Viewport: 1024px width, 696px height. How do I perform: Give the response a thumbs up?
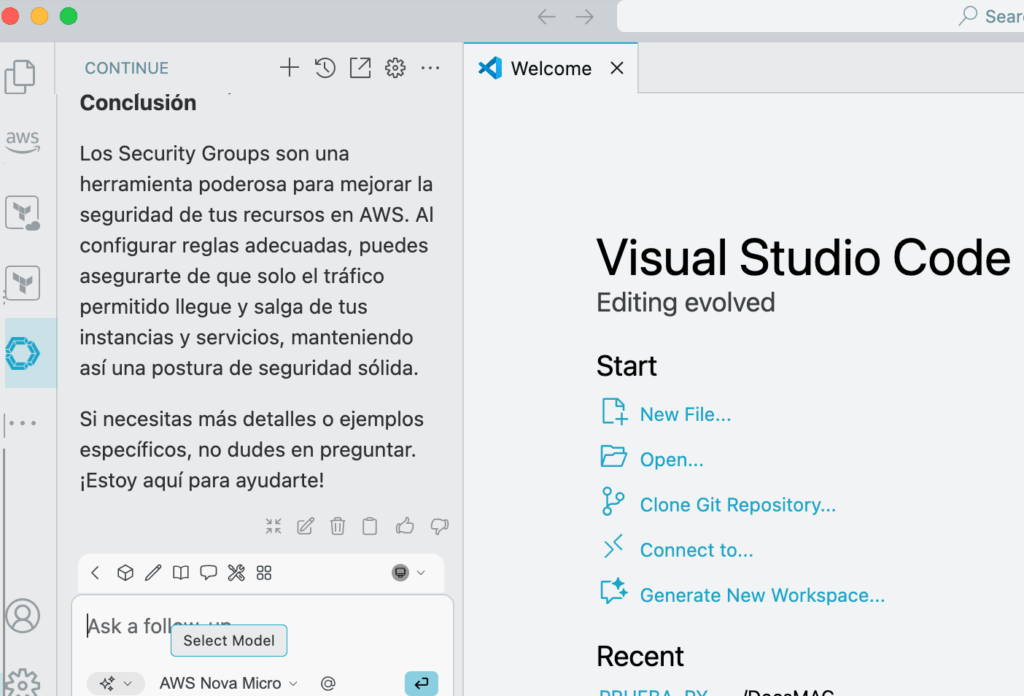click(405, 526)
